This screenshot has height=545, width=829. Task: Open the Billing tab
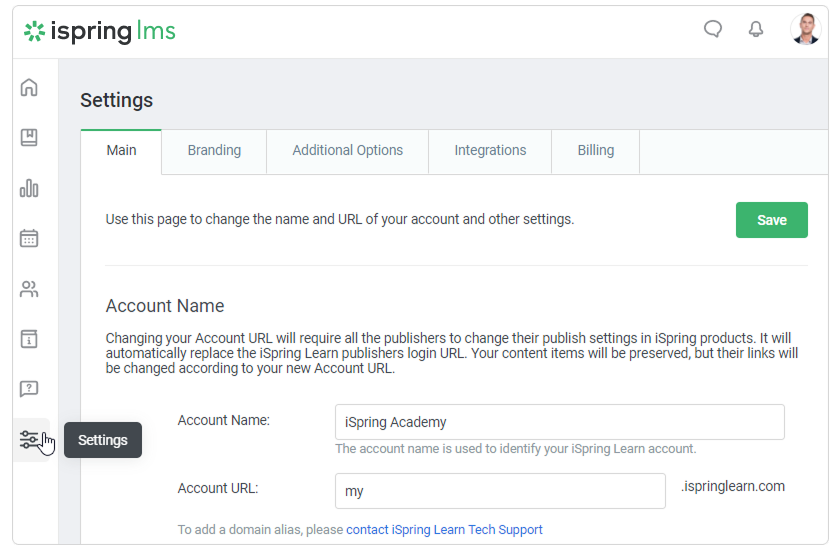click(595, 151)
